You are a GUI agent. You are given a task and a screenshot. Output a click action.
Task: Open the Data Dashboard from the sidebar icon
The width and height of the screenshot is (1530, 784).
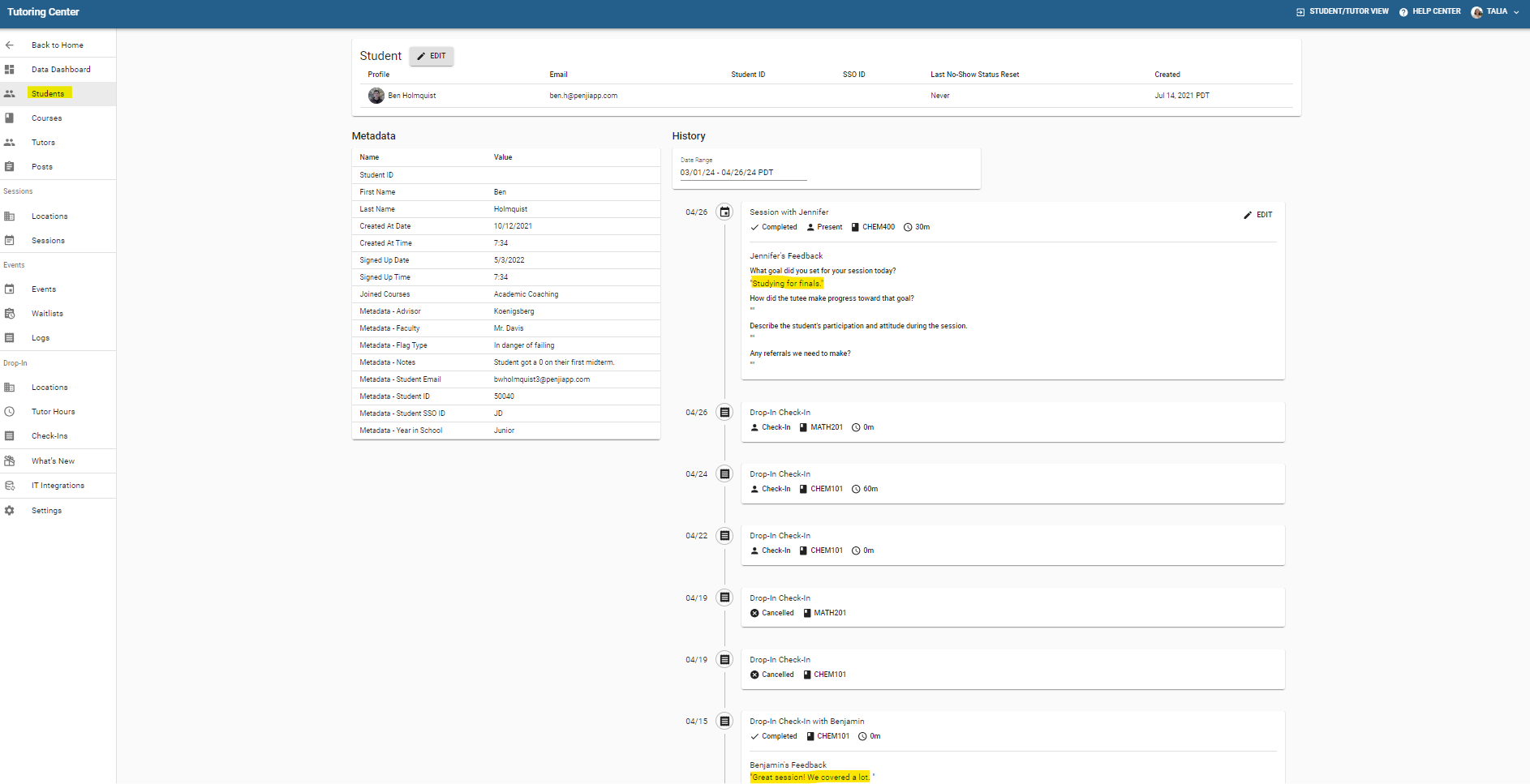point(11,70)
